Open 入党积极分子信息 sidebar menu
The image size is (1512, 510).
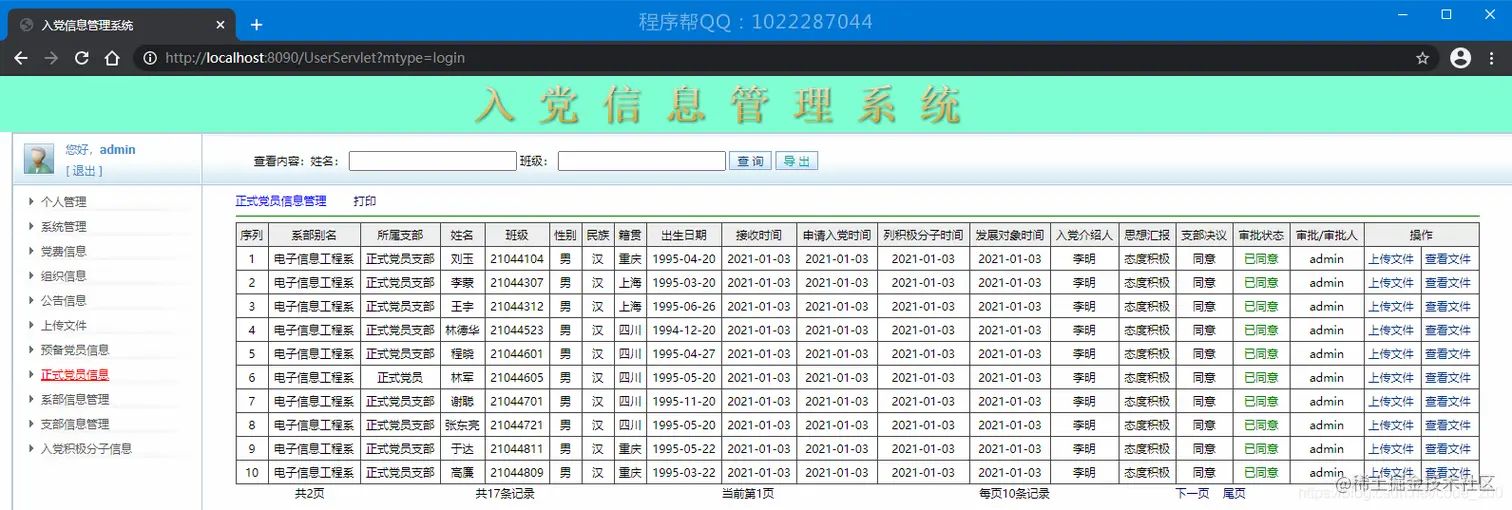coord(86,449)
